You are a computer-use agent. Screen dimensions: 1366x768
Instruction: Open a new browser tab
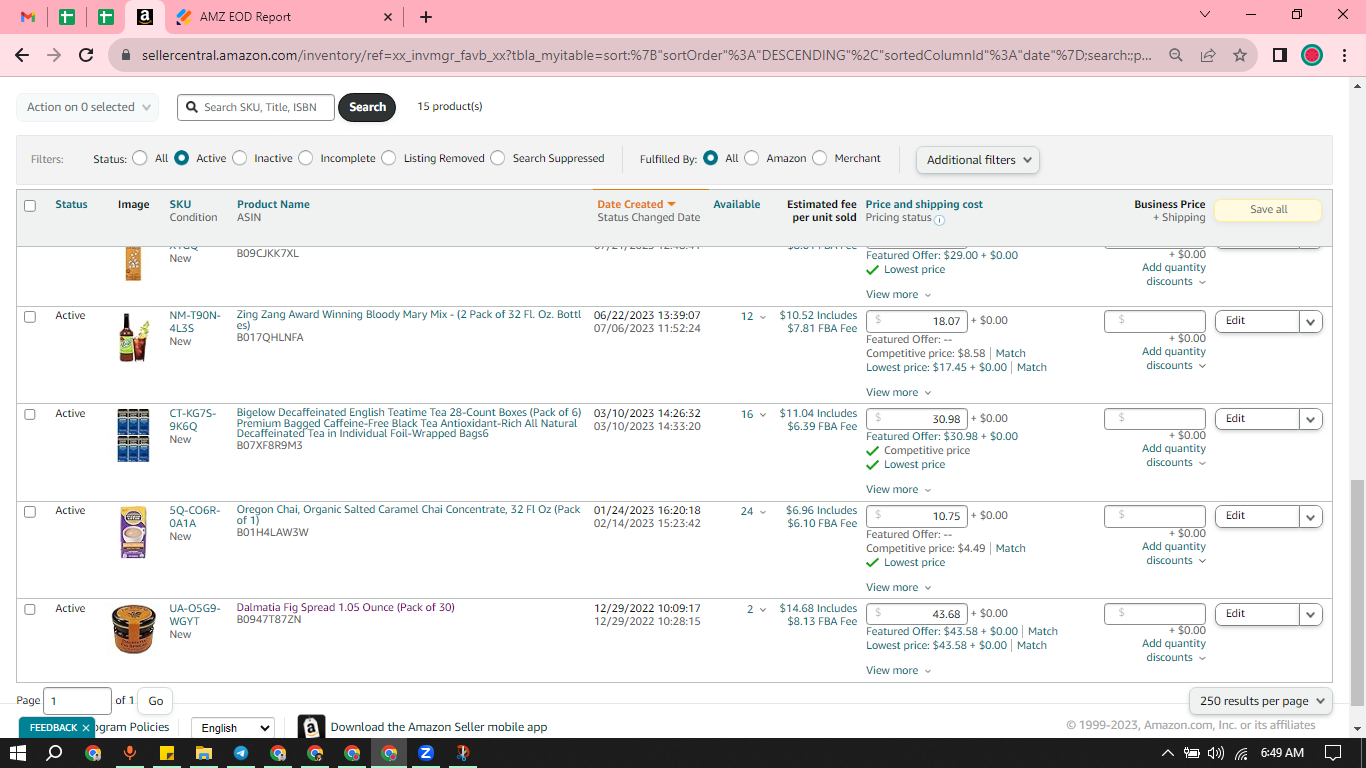tap(426, 17)
